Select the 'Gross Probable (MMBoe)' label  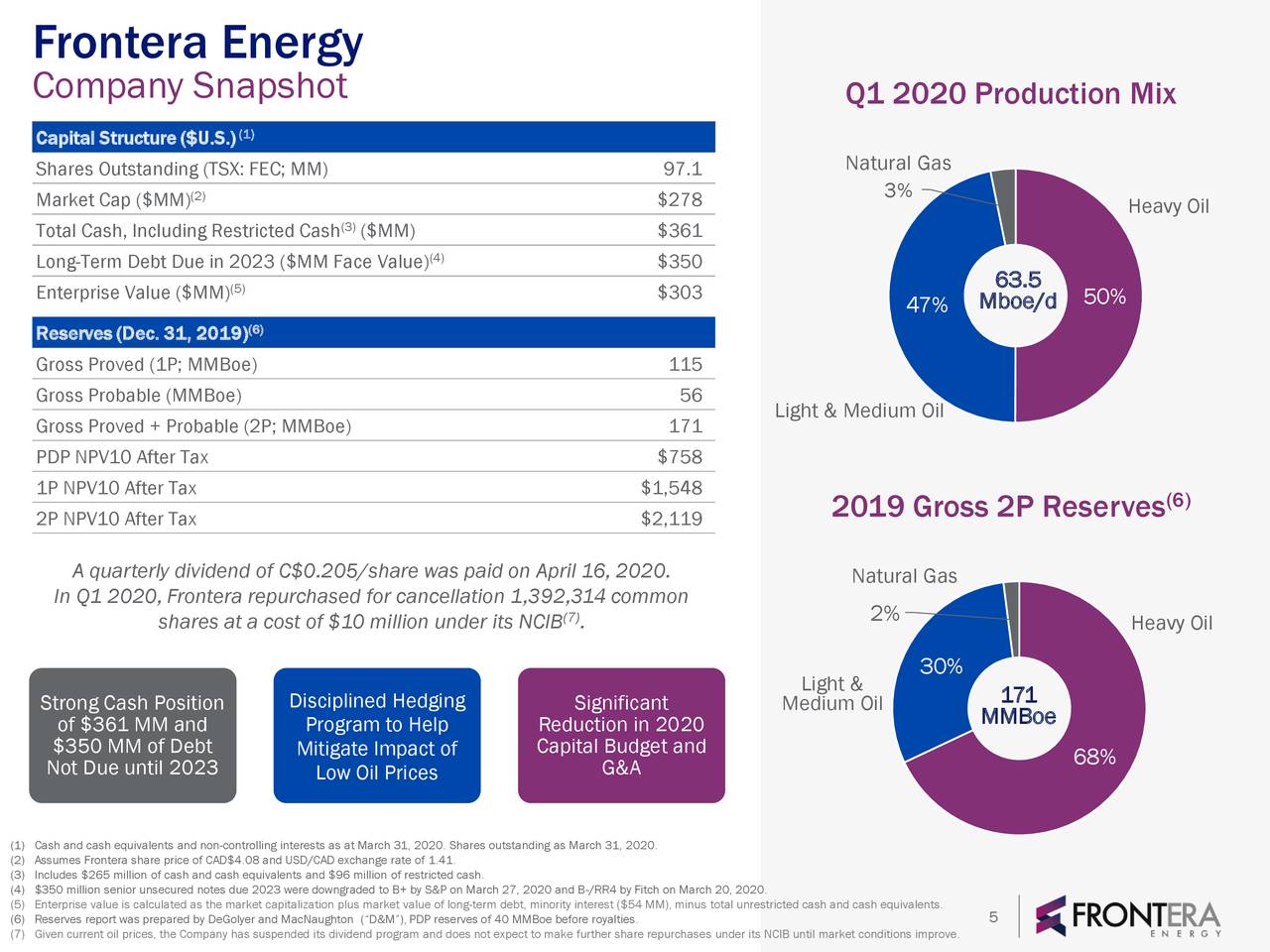click(x=139, y=396)
